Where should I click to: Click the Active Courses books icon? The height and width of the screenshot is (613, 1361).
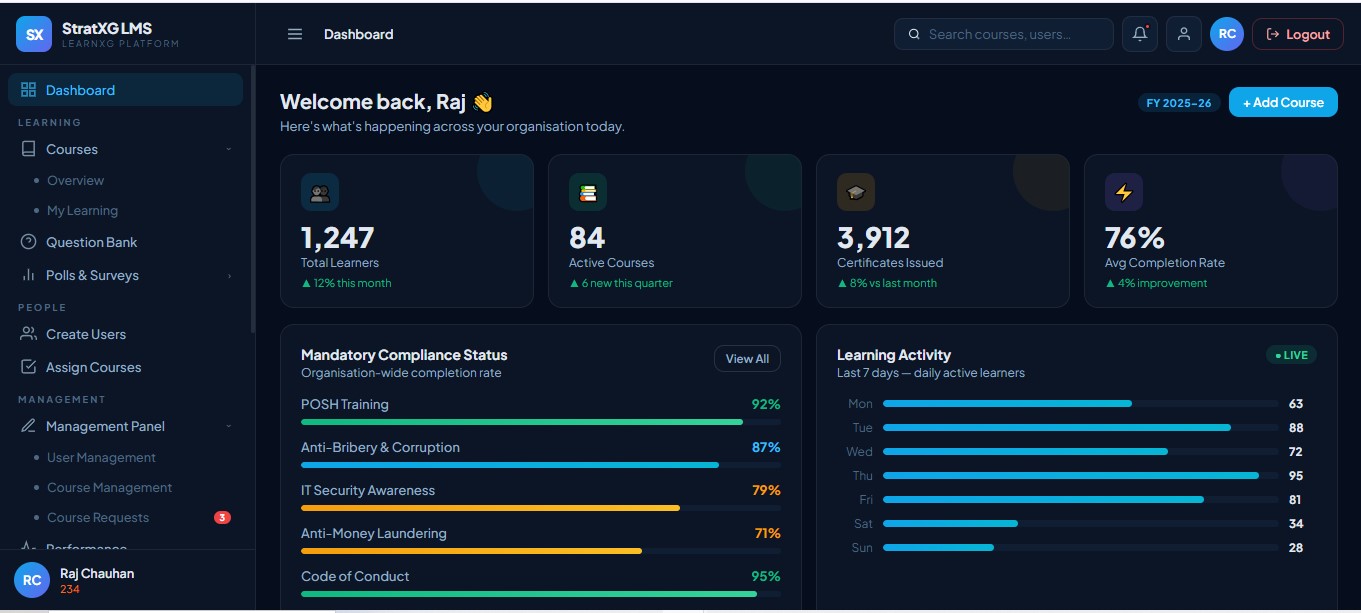pos(588,193)
